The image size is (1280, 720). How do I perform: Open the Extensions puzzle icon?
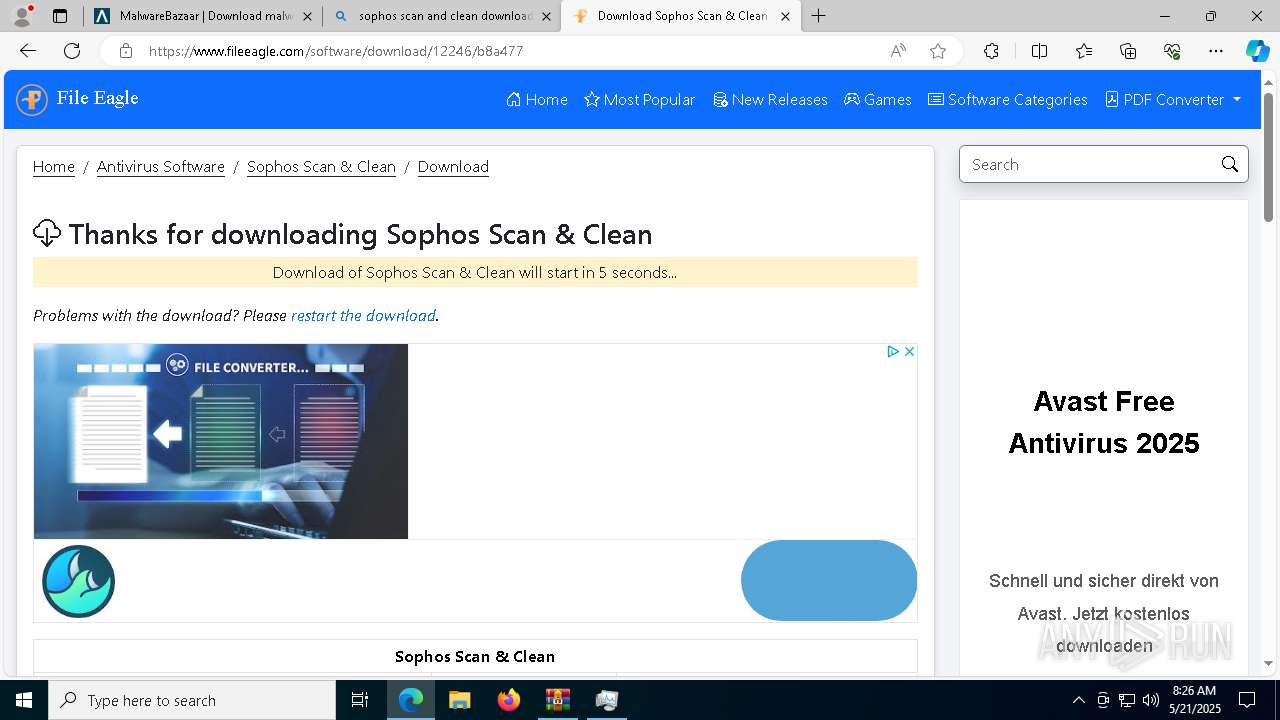point(991,51)
